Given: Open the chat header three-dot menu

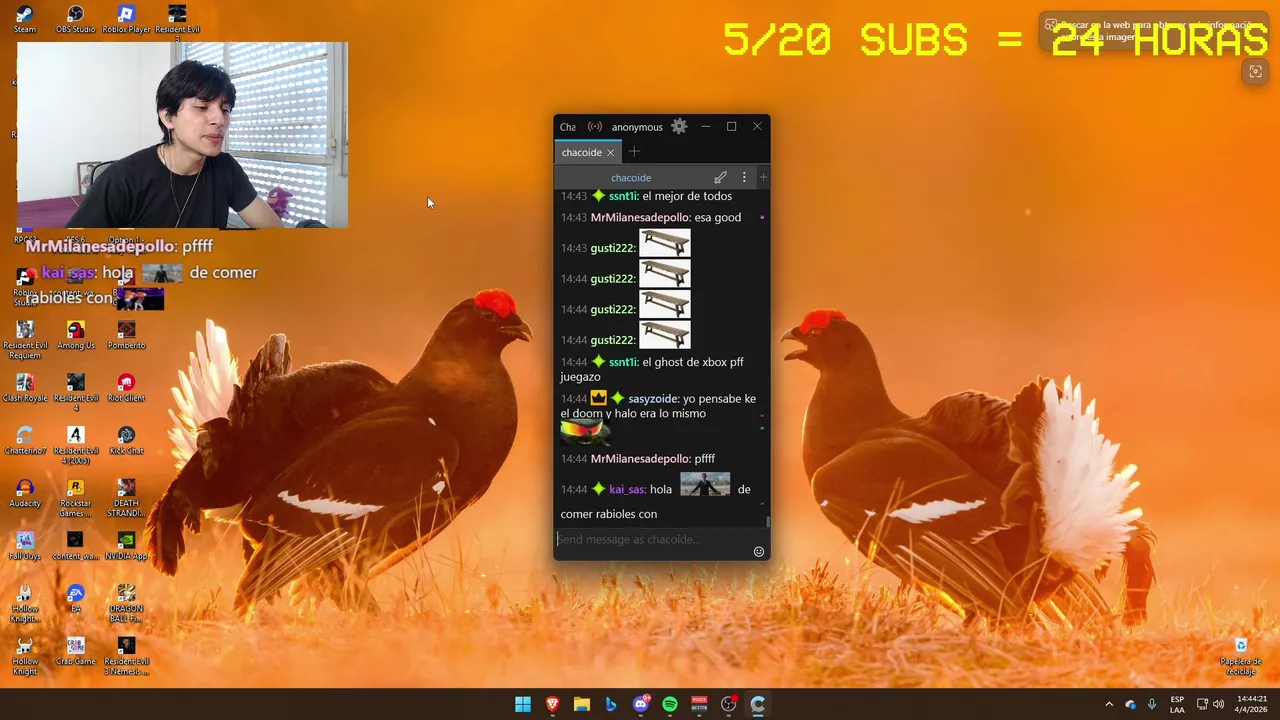Looking at the screenshot, I should (743, 177).
